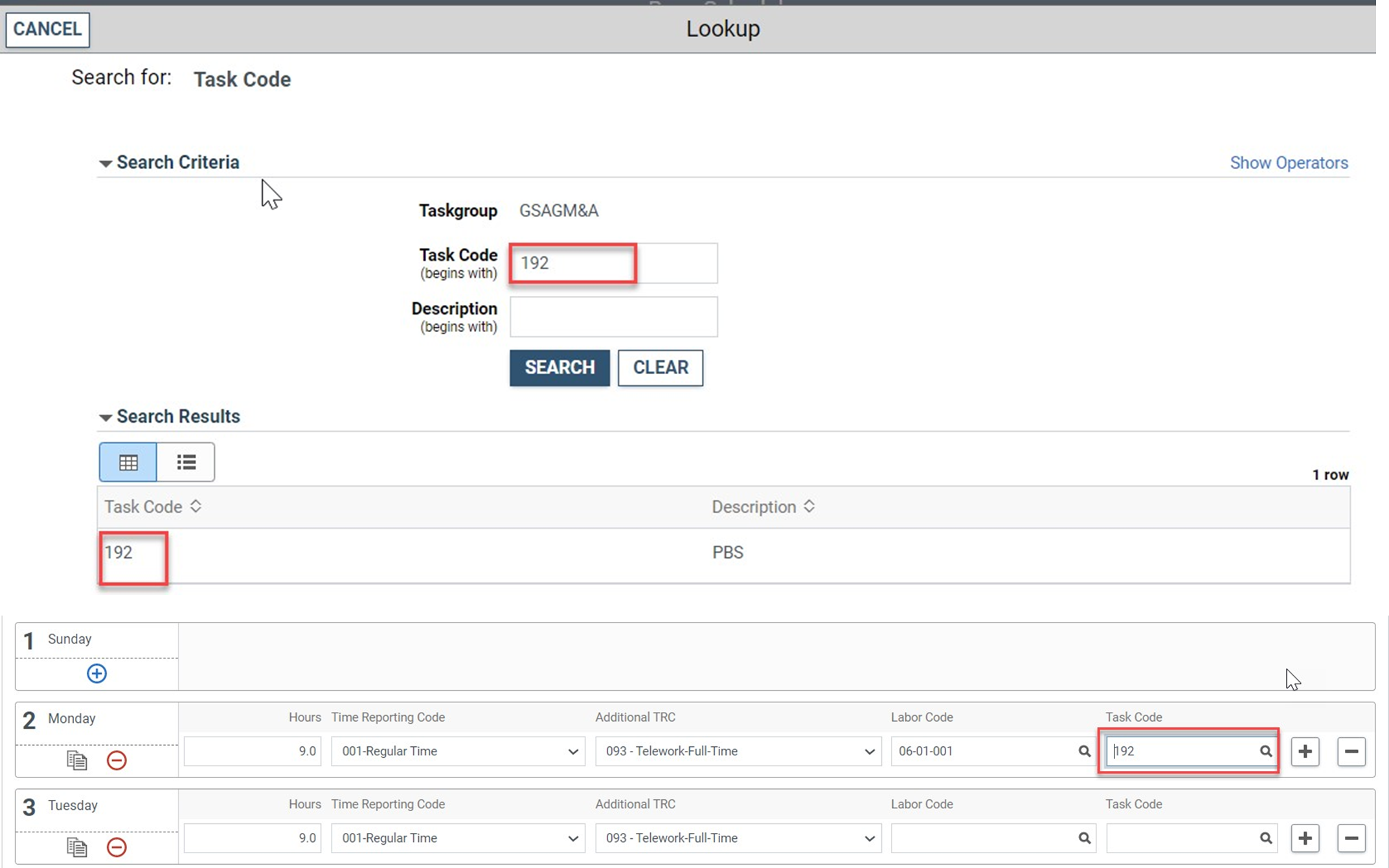Open lookup magnifier for Monday Labor Code

pos(1084,751)
